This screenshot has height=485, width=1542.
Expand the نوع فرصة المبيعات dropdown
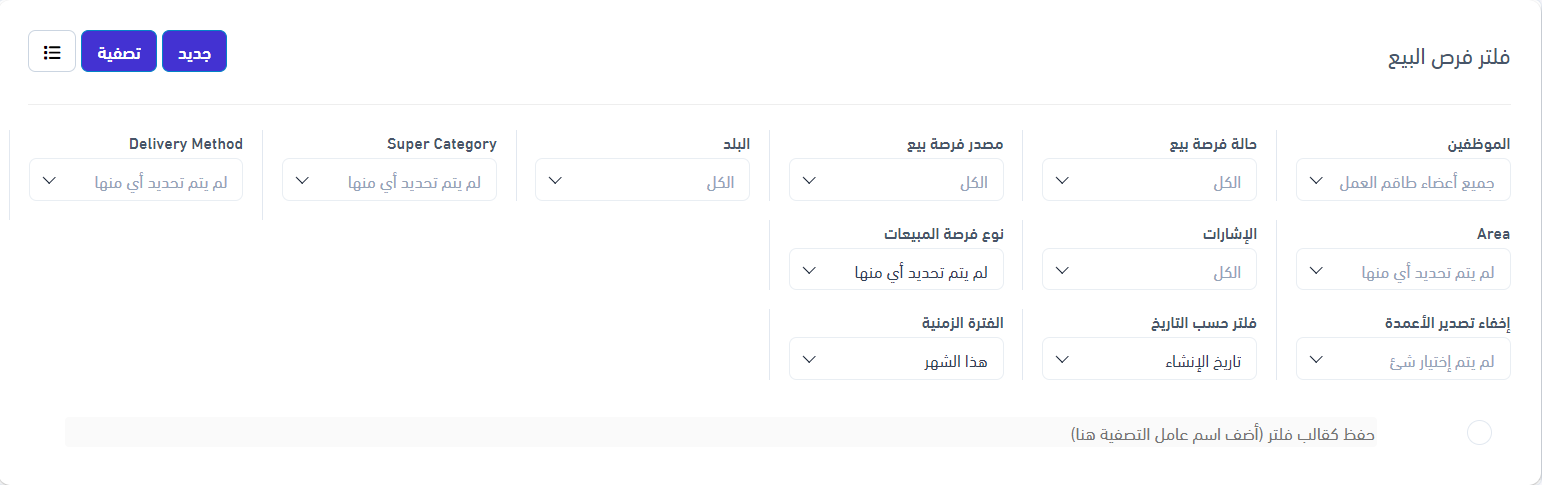895,270
